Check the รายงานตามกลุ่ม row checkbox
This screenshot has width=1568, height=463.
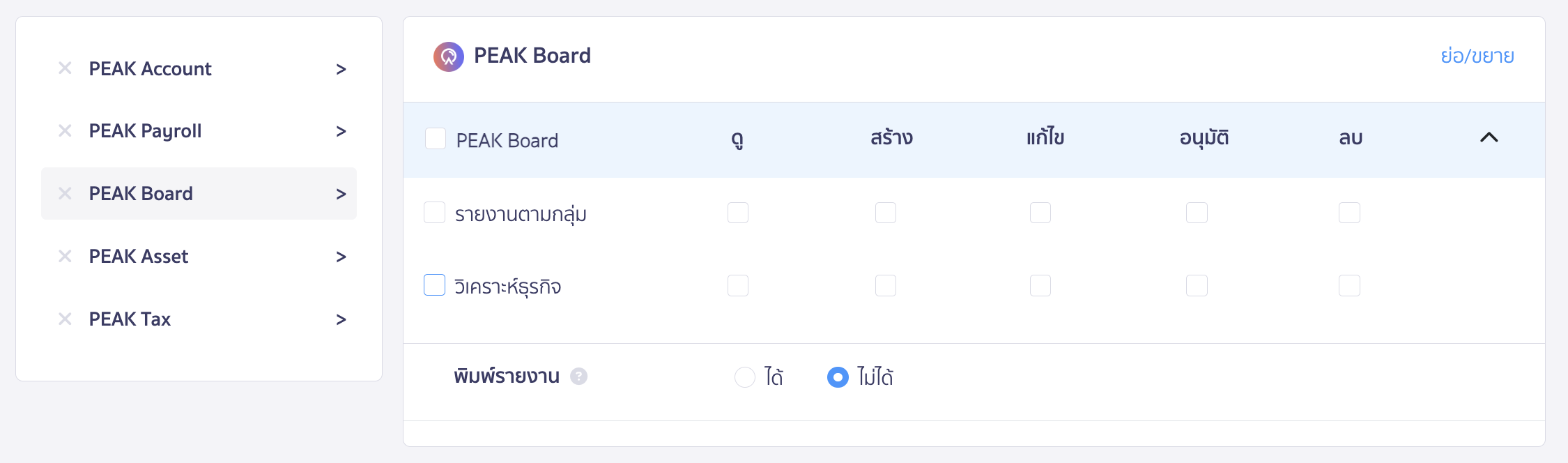click(435, 213)
